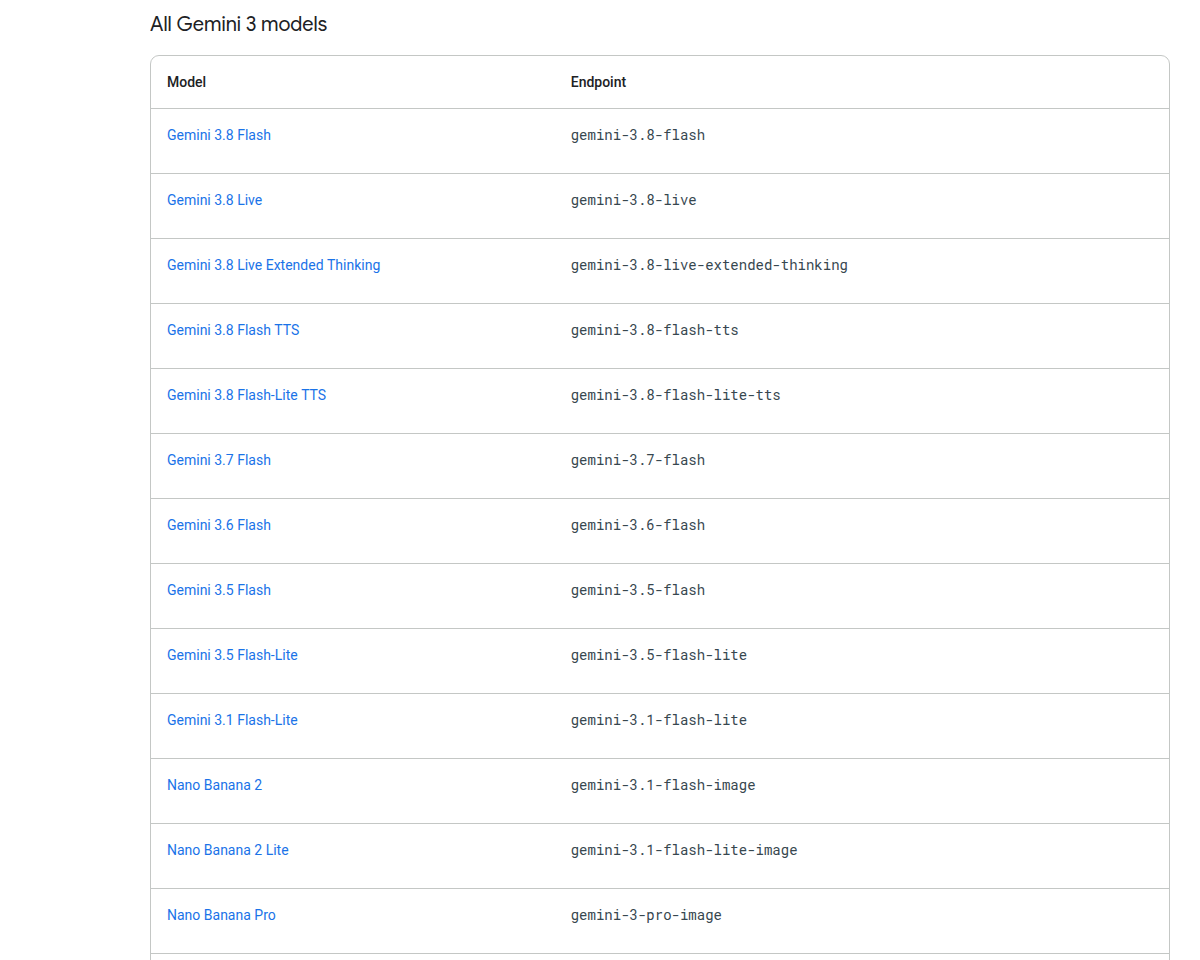Click the gemini-3.1-flash-image endpoint text
The image size is (1200, 960).
(x=663, y=785)
